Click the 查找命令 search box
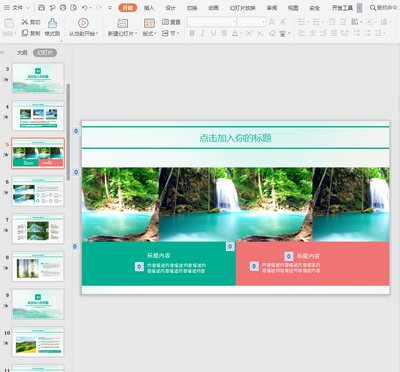 [x=384, y=7]
